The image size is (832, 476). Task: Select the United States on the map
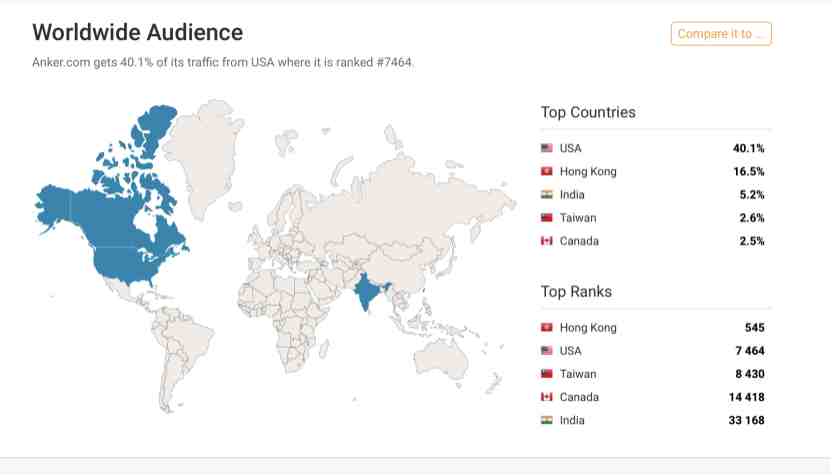pos(123,264)
